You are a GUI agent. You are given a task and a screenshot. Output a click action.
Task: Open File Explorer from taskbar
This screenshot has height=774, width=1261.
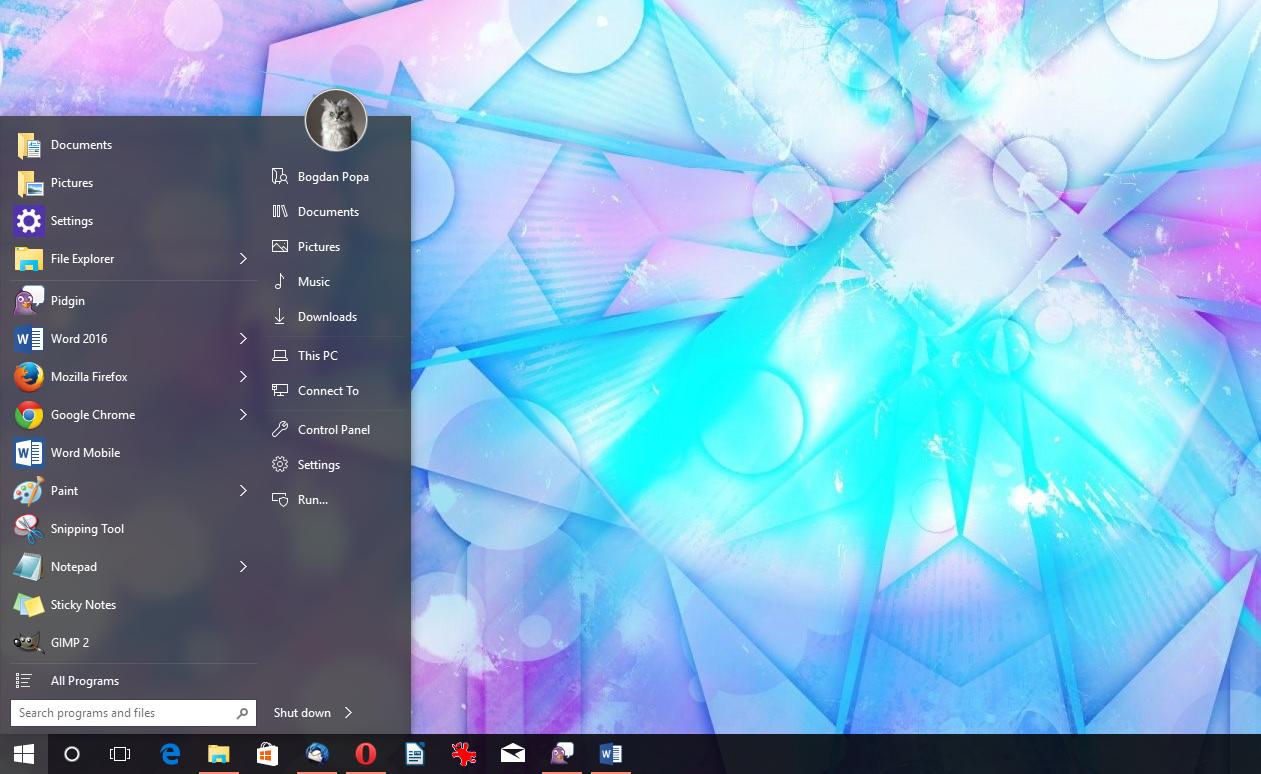pyautogui.click(x=219, y=754)
